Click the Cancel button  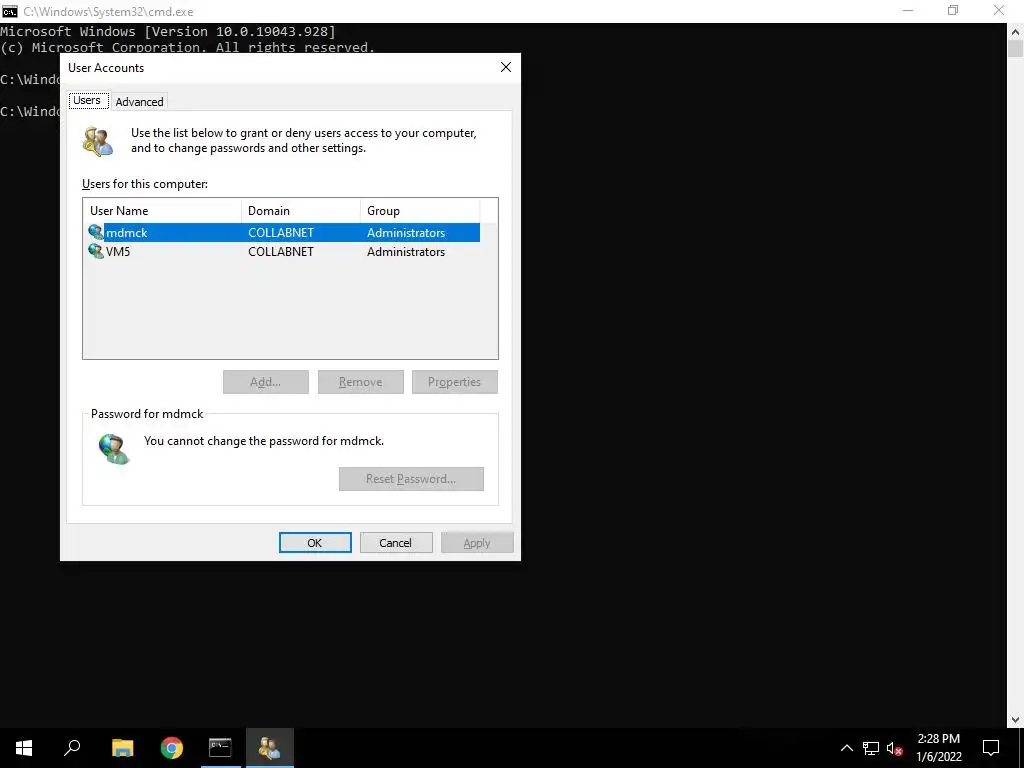396,543
